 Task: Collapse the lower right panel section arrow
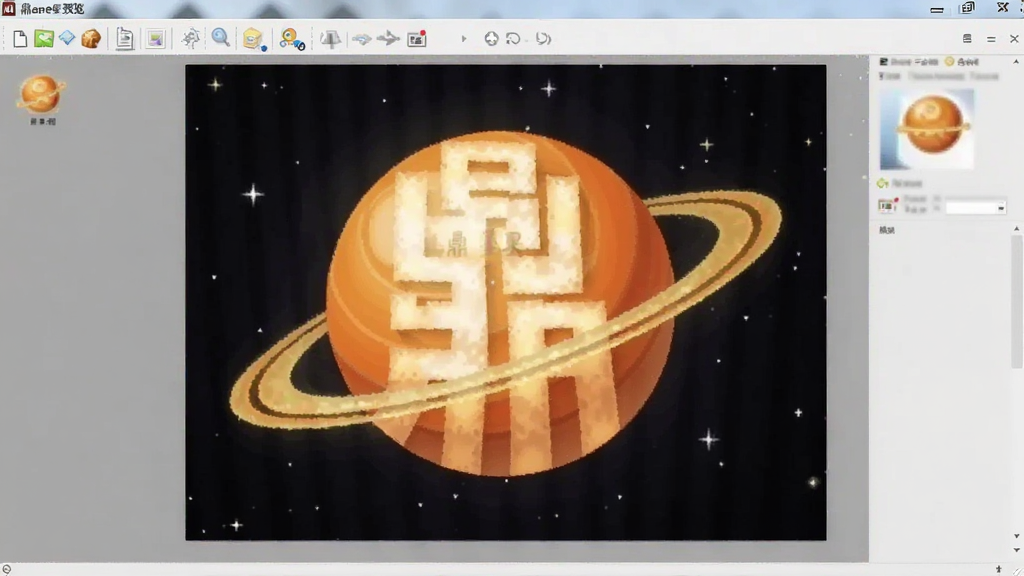(x=1016, y=229)
